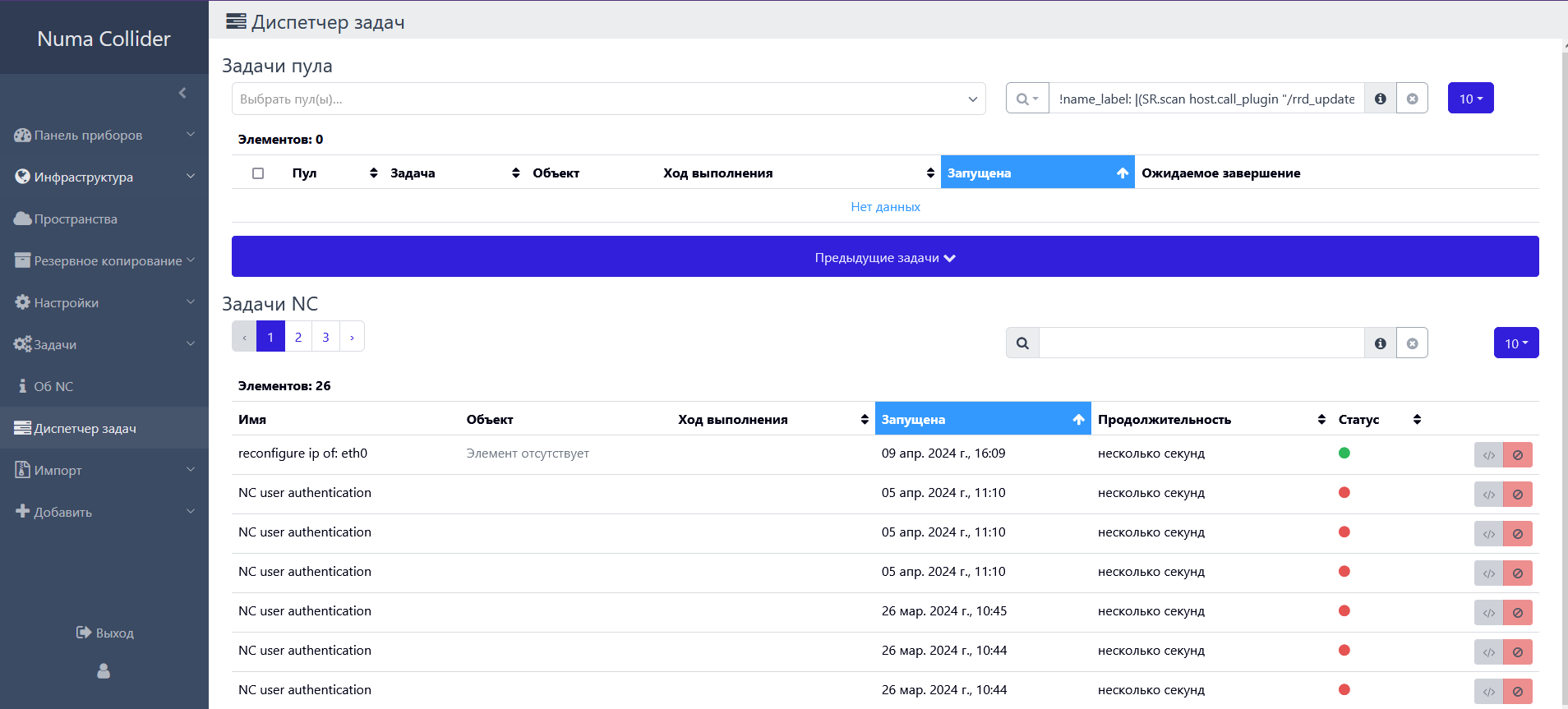This screenshot has width=1568, height=709.
Task: Click the reconfigure ip of: eth0 task name
Action: click(302, 453)
